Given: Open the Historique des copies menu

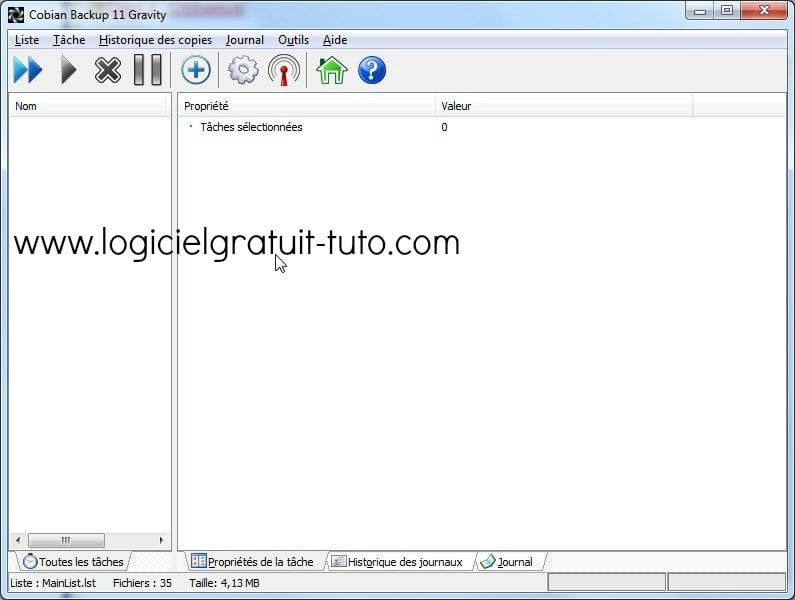Looking at the screenshot, I should click(155, 40).
